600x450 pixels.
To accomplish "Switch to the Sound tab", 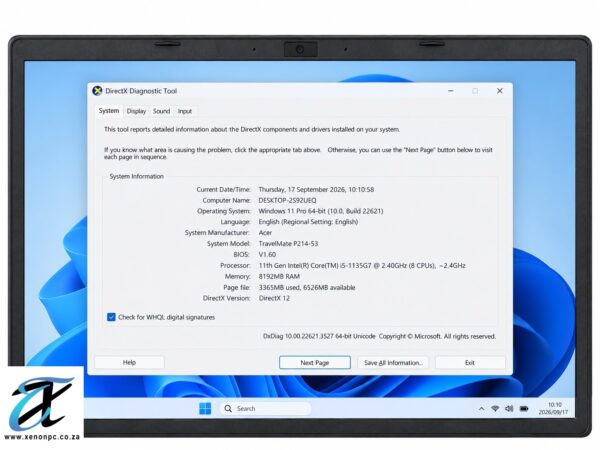I will (161, 111).
